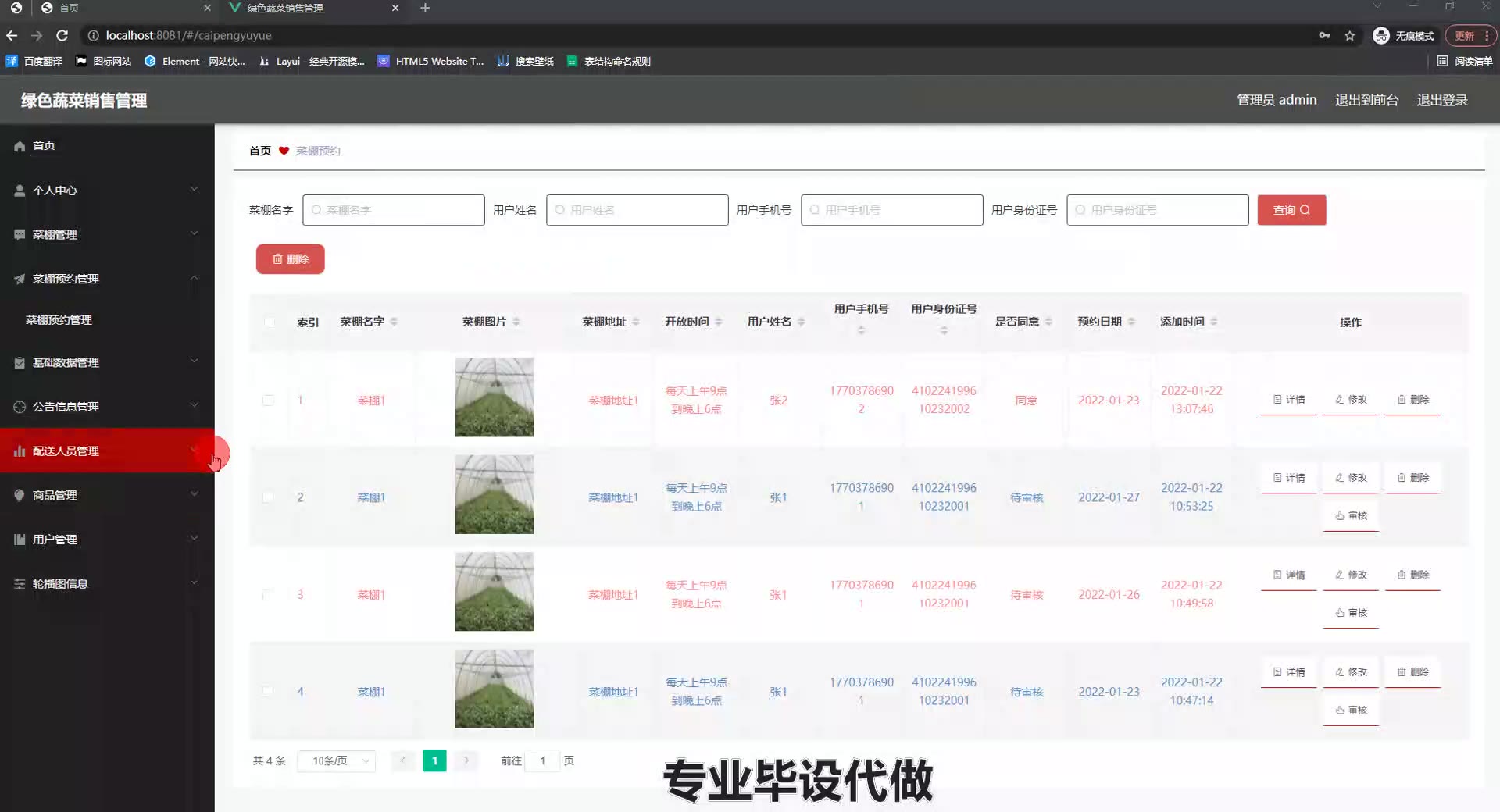Image resolution: width=1500 pixels, height=812 pixels.
Task: Click the icon for 商品管理
Action: tap(20, 495)
